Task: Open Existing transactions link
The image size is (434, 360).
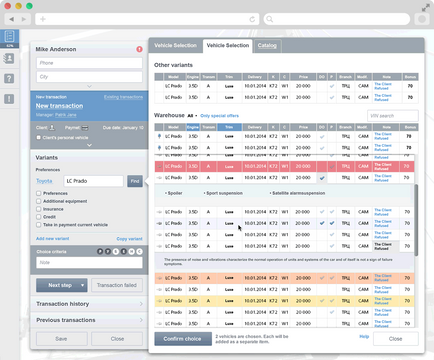Action: coord(123,97)
